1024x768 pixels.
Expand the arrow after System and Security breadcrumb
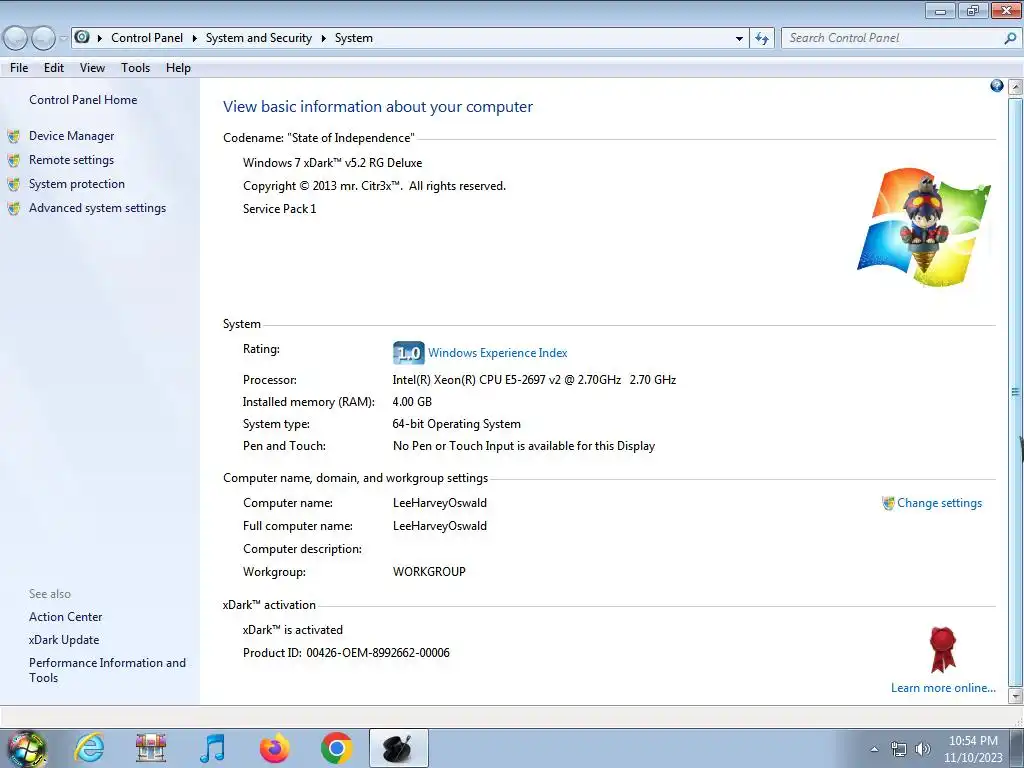[x=323, y=39]
